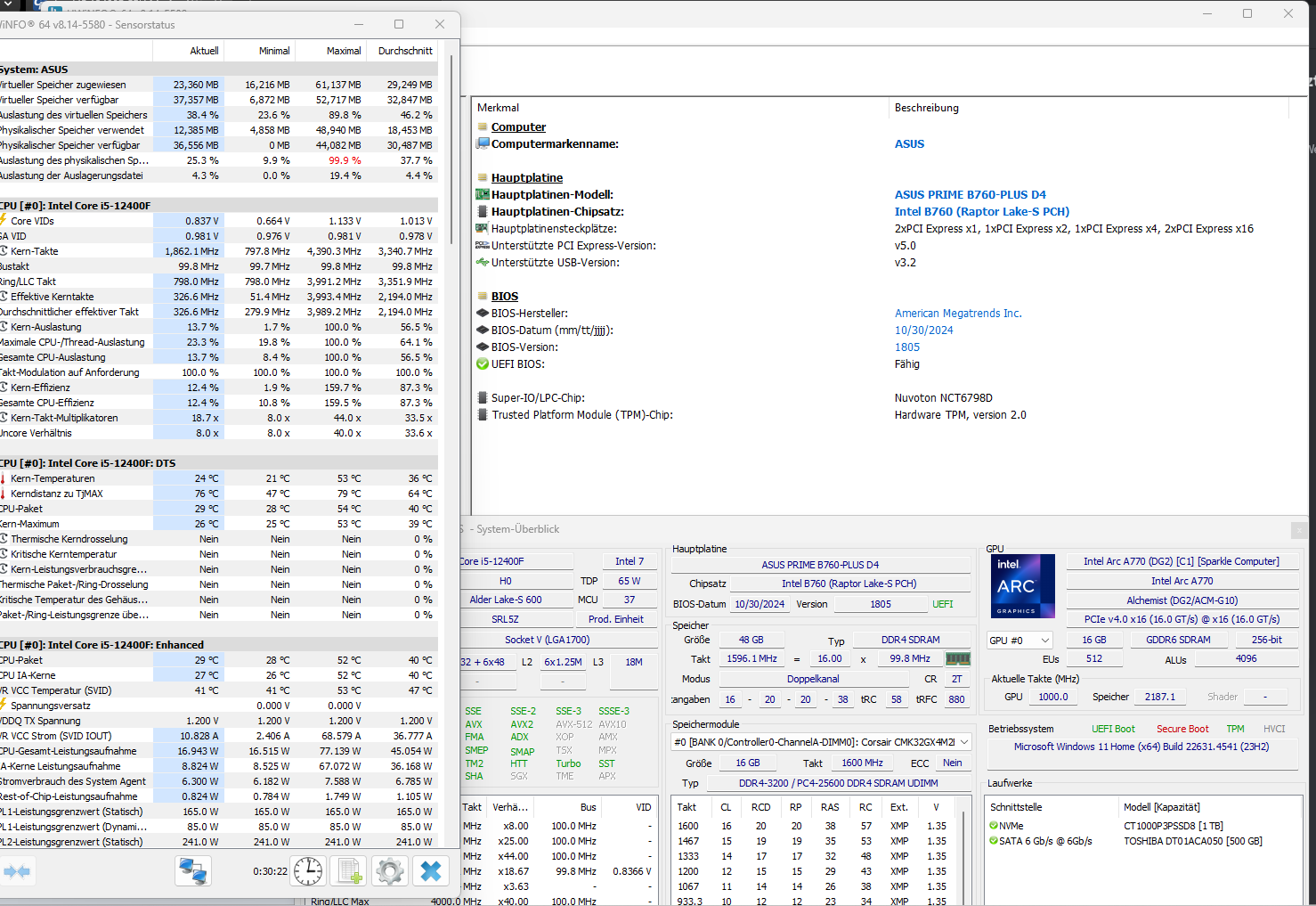This screenshot has height=906, width=1316.
Task: Click the Prod. Einheit field
Action: (x=616, y=619)
